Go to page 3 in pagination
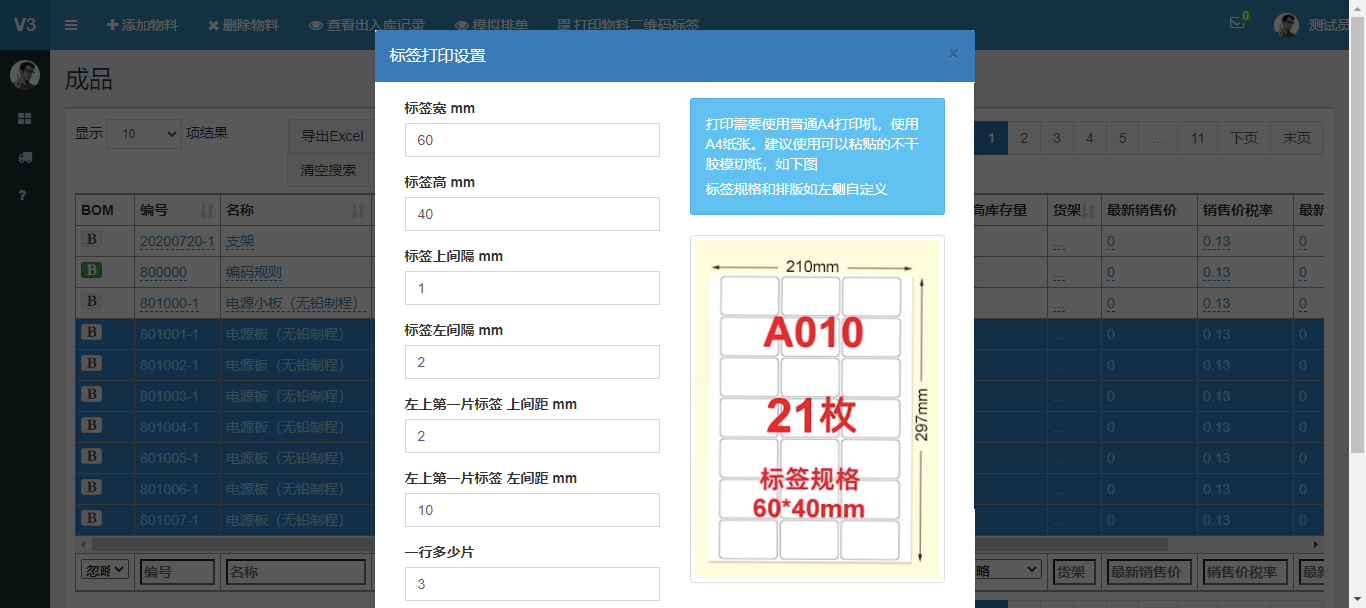The height and width of the screenshot is (608, 1366). click(1056, 138)
